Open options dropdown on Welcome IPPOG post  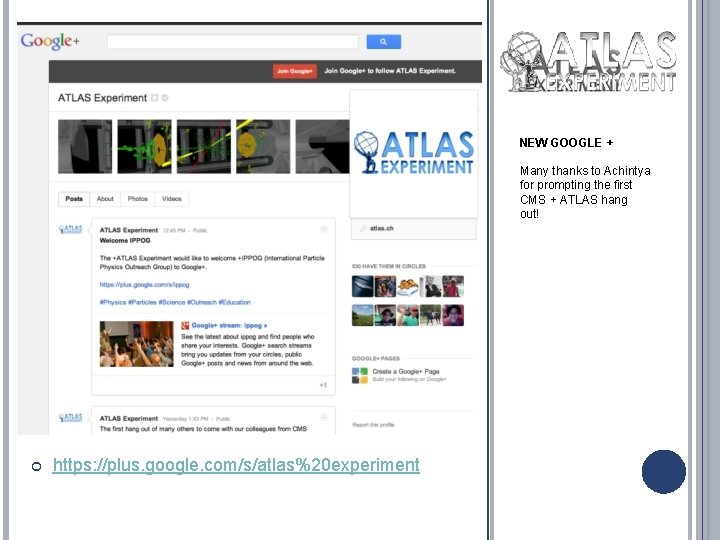(x=324, y=229)
